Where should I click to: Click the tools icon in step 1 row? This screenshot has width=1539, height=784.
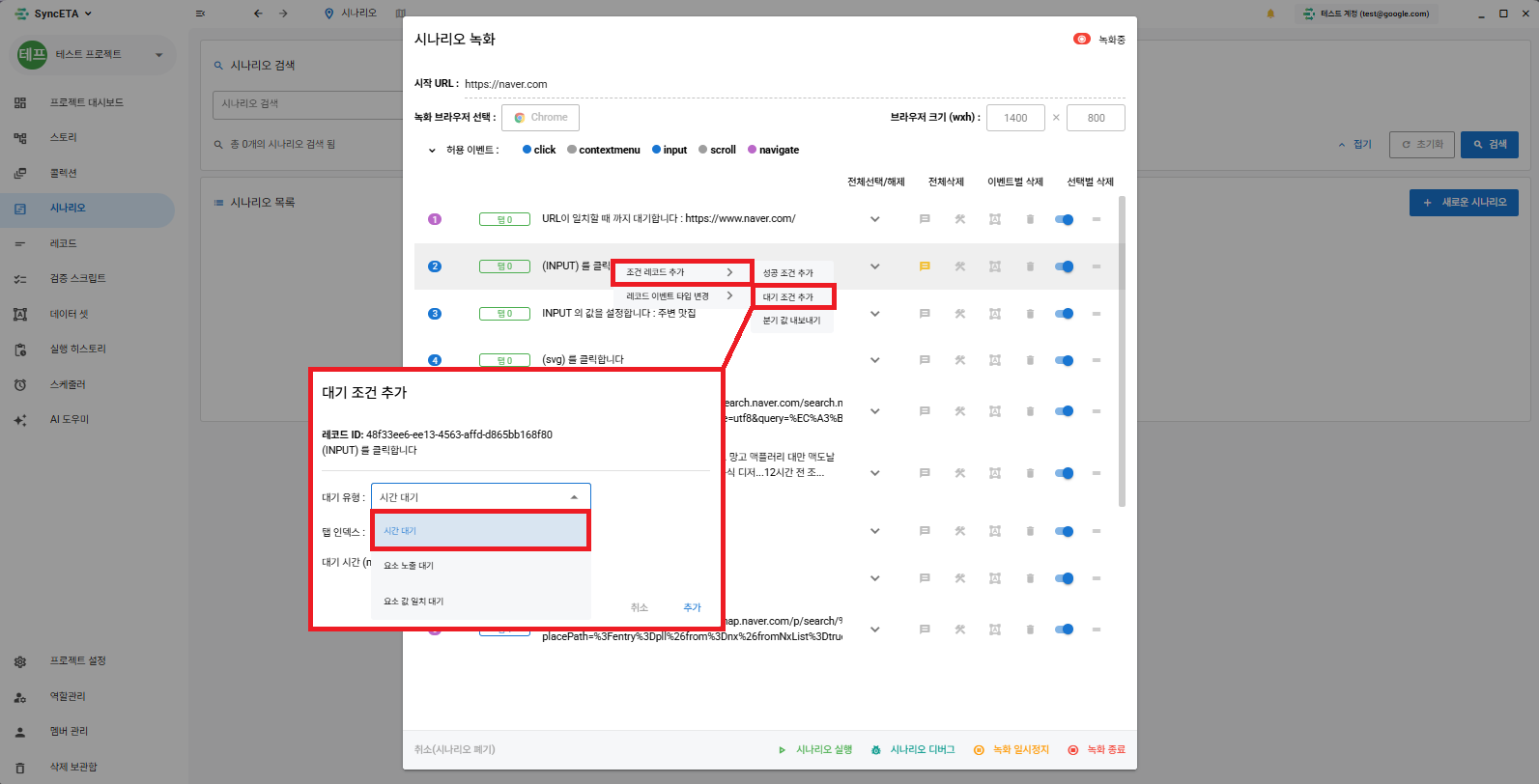pos(960,219)
